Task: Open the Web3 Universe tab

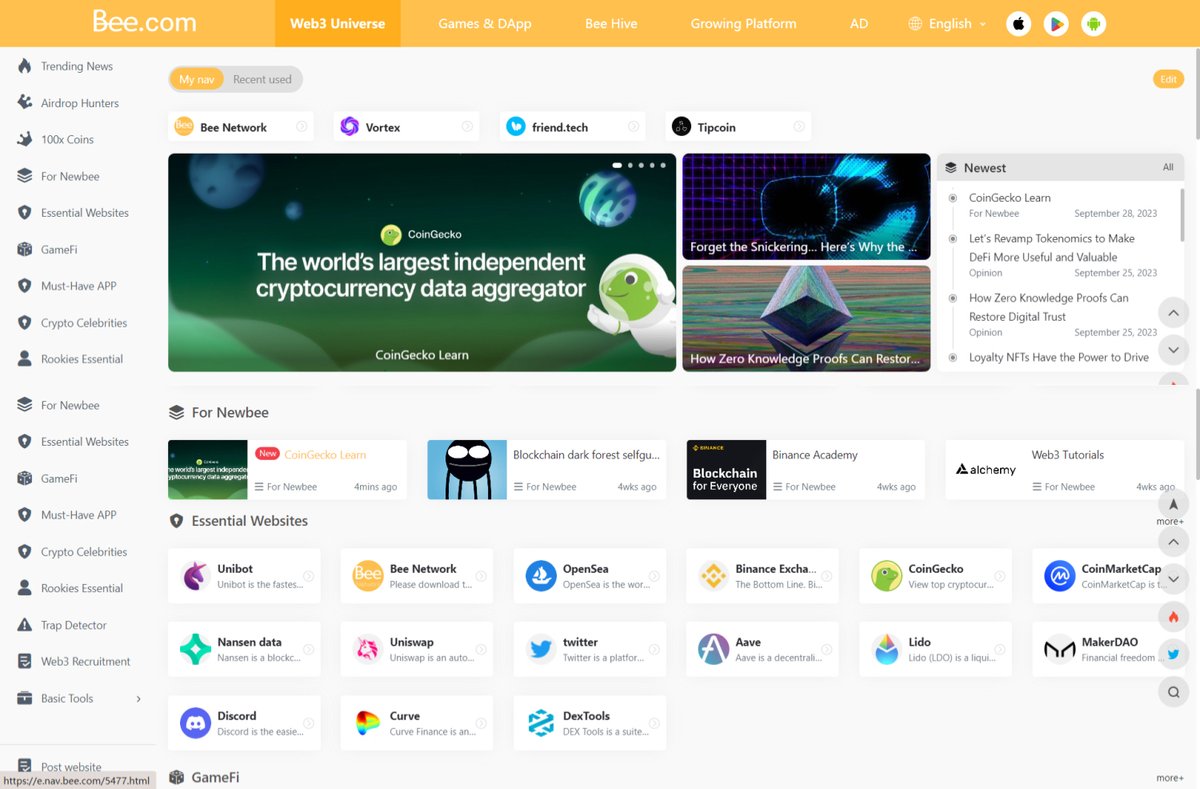Action: [x=338, y=24]
